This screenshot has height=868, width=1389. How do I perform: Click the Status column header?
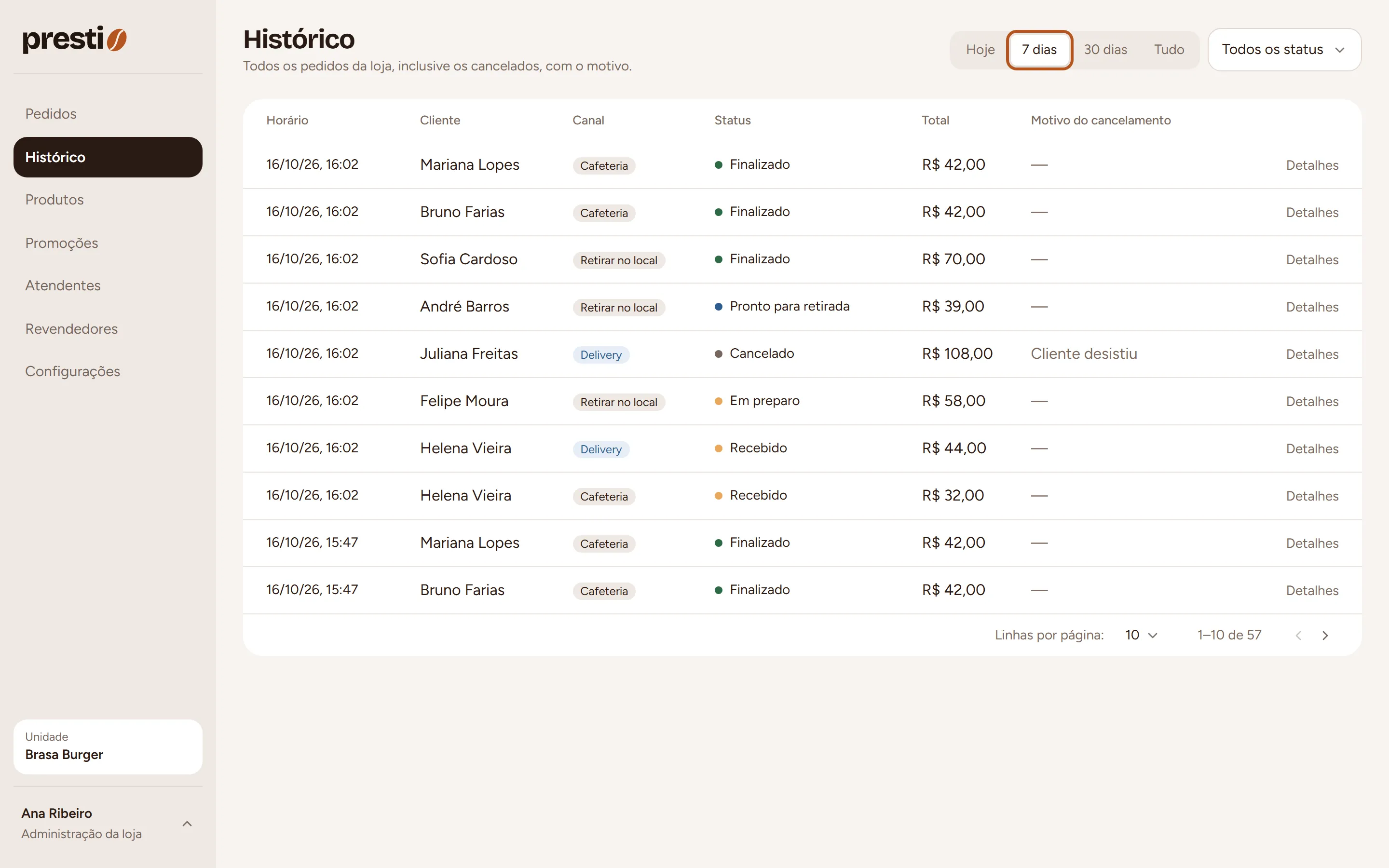(x=733, y=120)
